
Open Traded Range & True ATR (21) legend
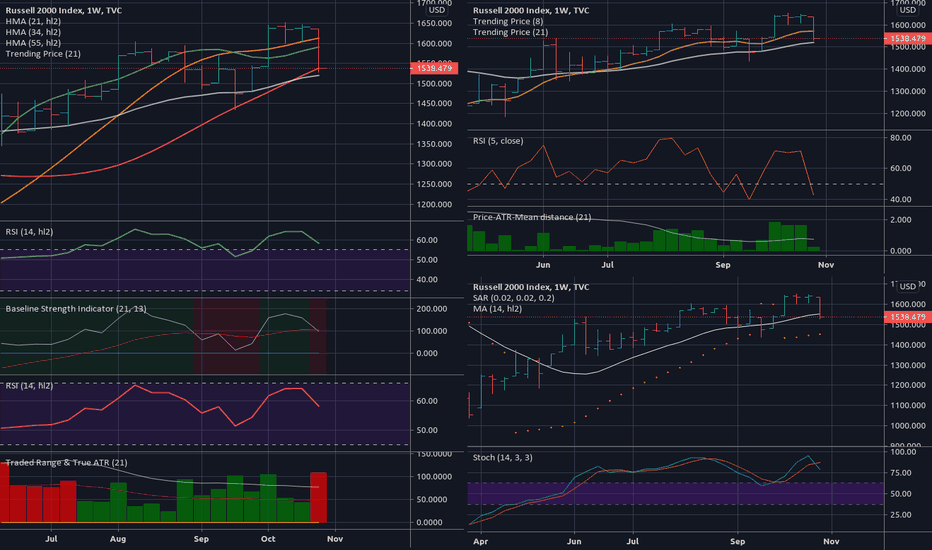coord(67,463)
